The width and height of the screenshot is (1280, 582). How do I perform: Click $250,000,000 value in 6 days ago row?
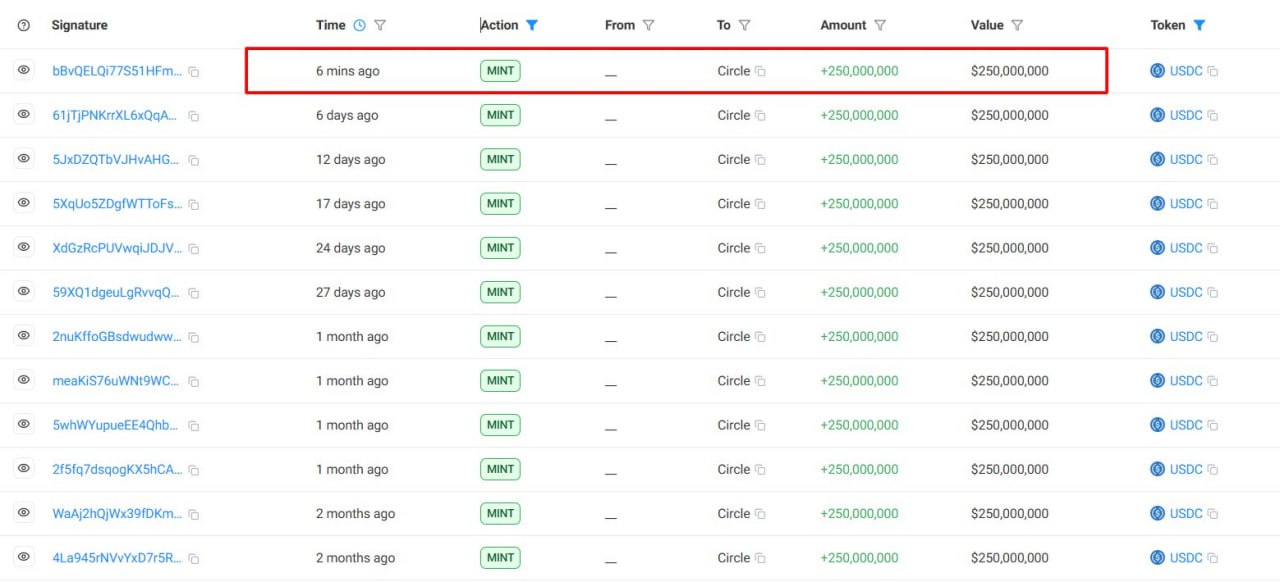(x=1010, y=115)
